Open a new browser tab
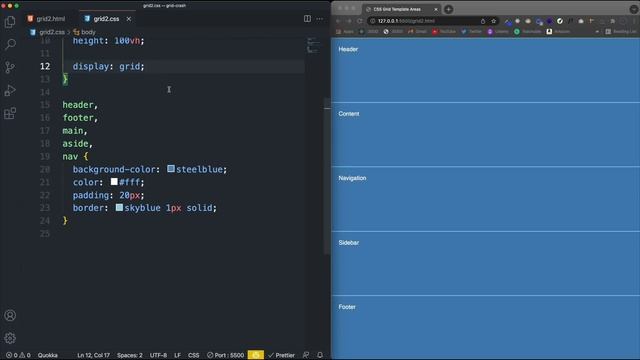The image size is (640, 360). pos(449,9)
